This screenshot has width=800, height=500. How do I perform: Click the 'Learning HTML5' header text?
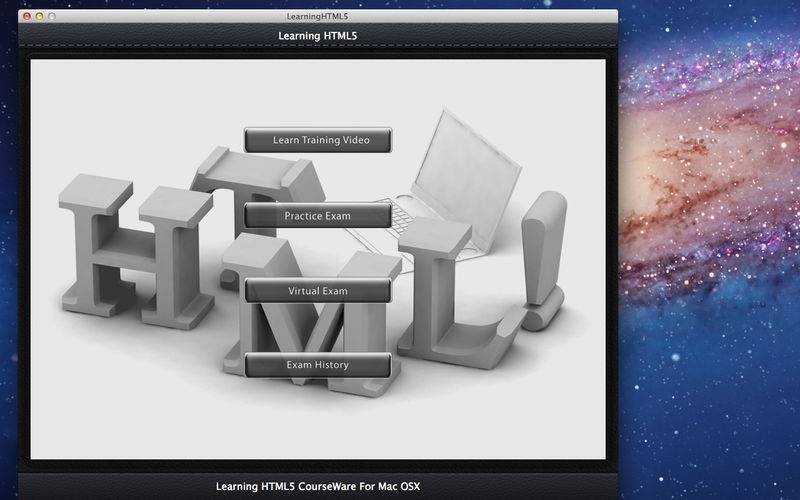(x=317, y=36)
